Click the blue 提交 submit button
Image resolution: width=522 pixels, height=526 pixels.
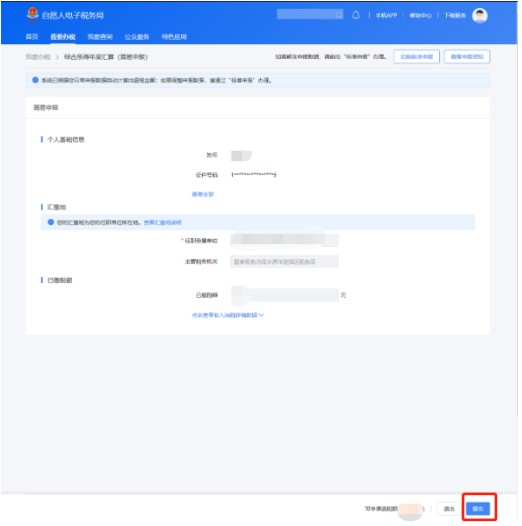coord(478,509)
